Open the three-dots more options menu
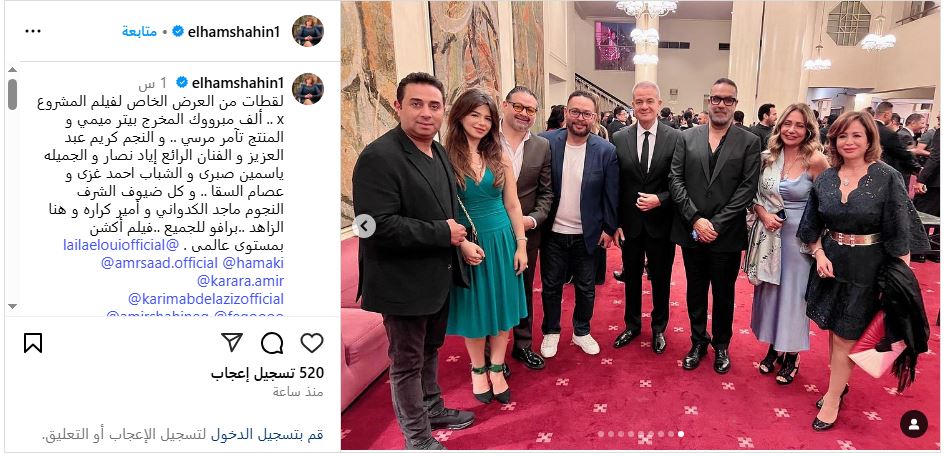 pos(33,31)
